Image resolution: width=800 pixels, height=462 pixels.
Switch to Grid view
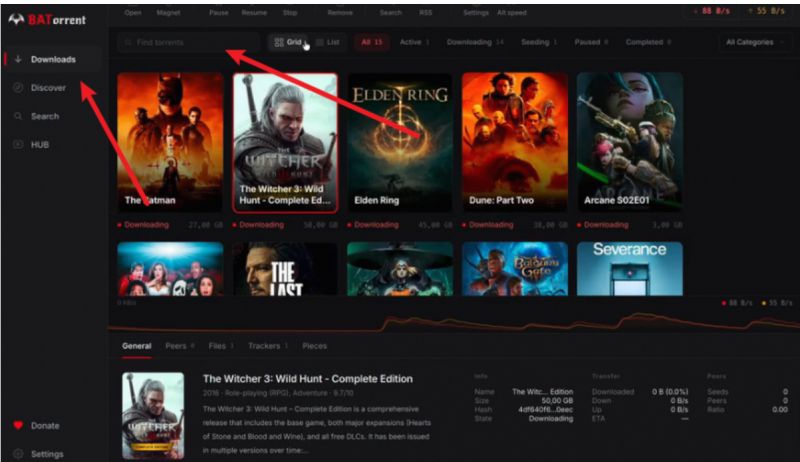pos(288,42)
